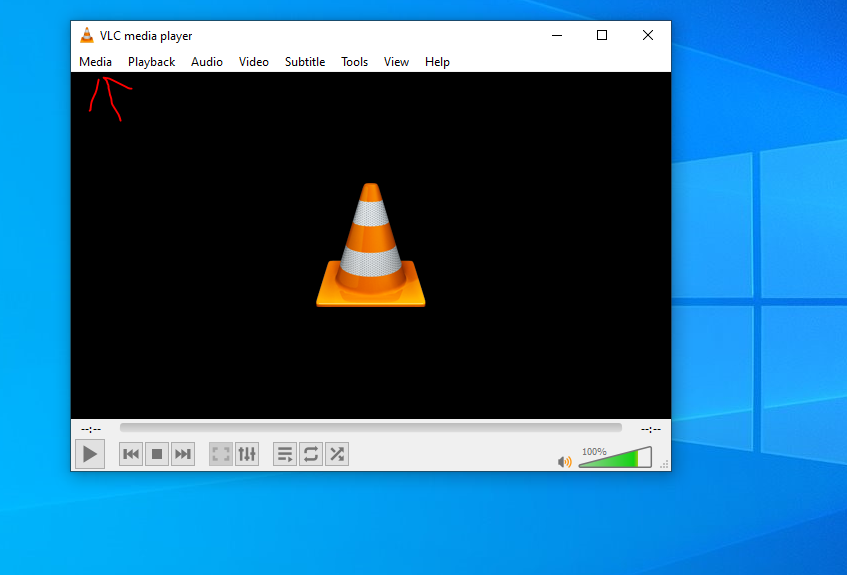Image resolution: width=847 pixels, height=575 pixels.
Task: Open the Subtitle menu
Action: (305, 62)
